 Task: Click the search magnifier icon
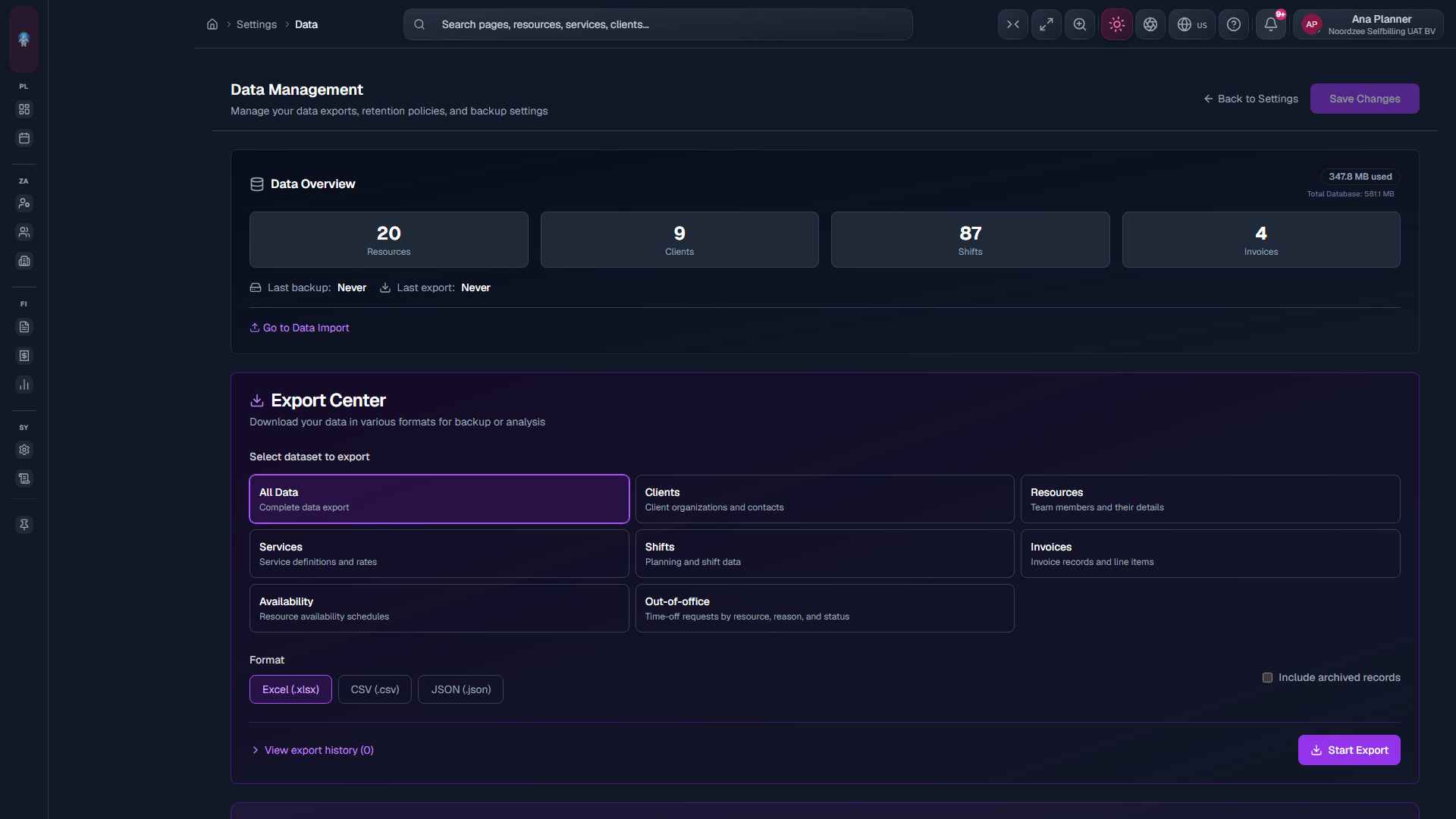(x=419, y=24)
